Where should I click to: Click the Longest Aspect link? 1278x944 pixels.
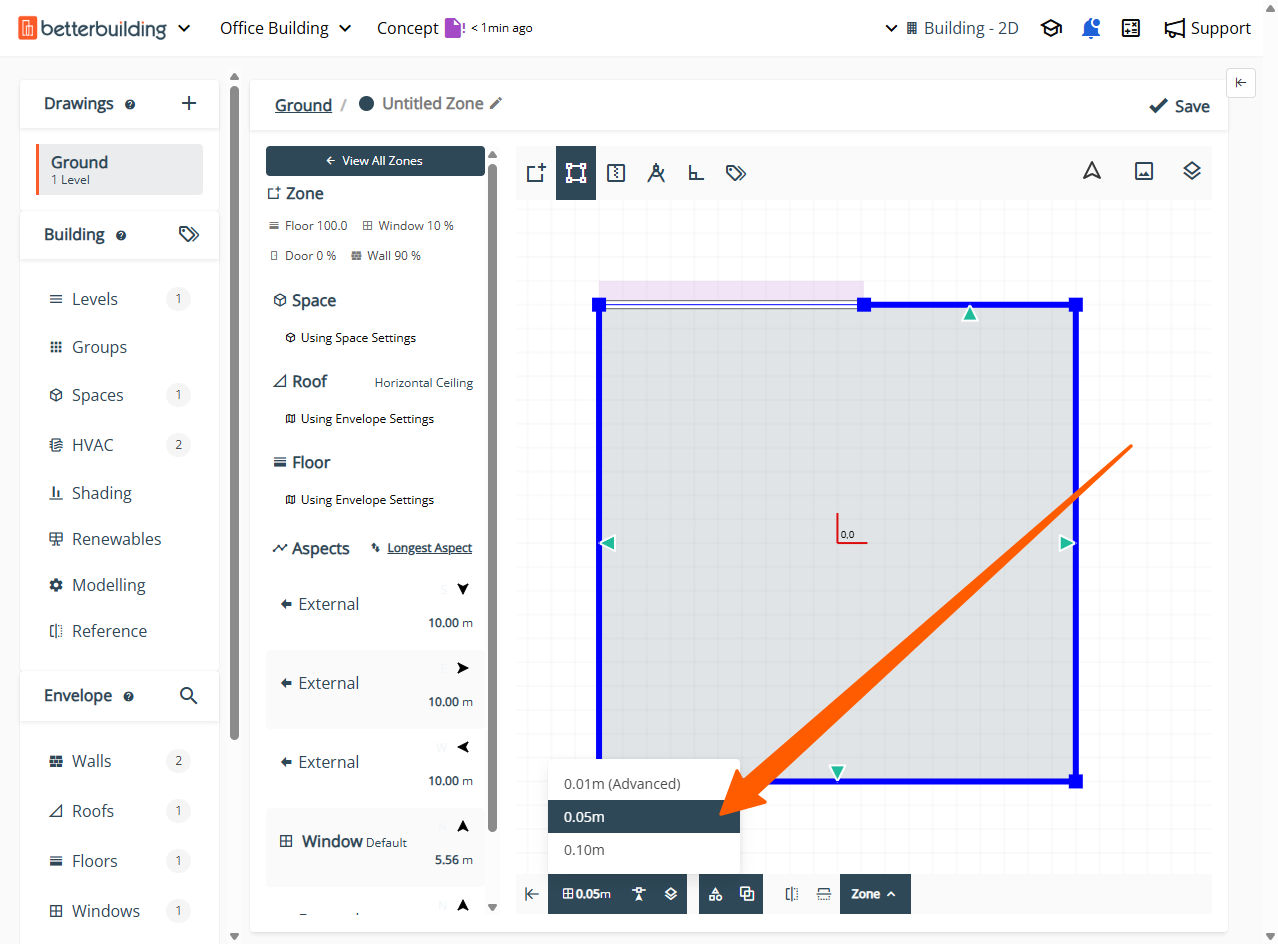pyautogui.click(x=429, y=548)
